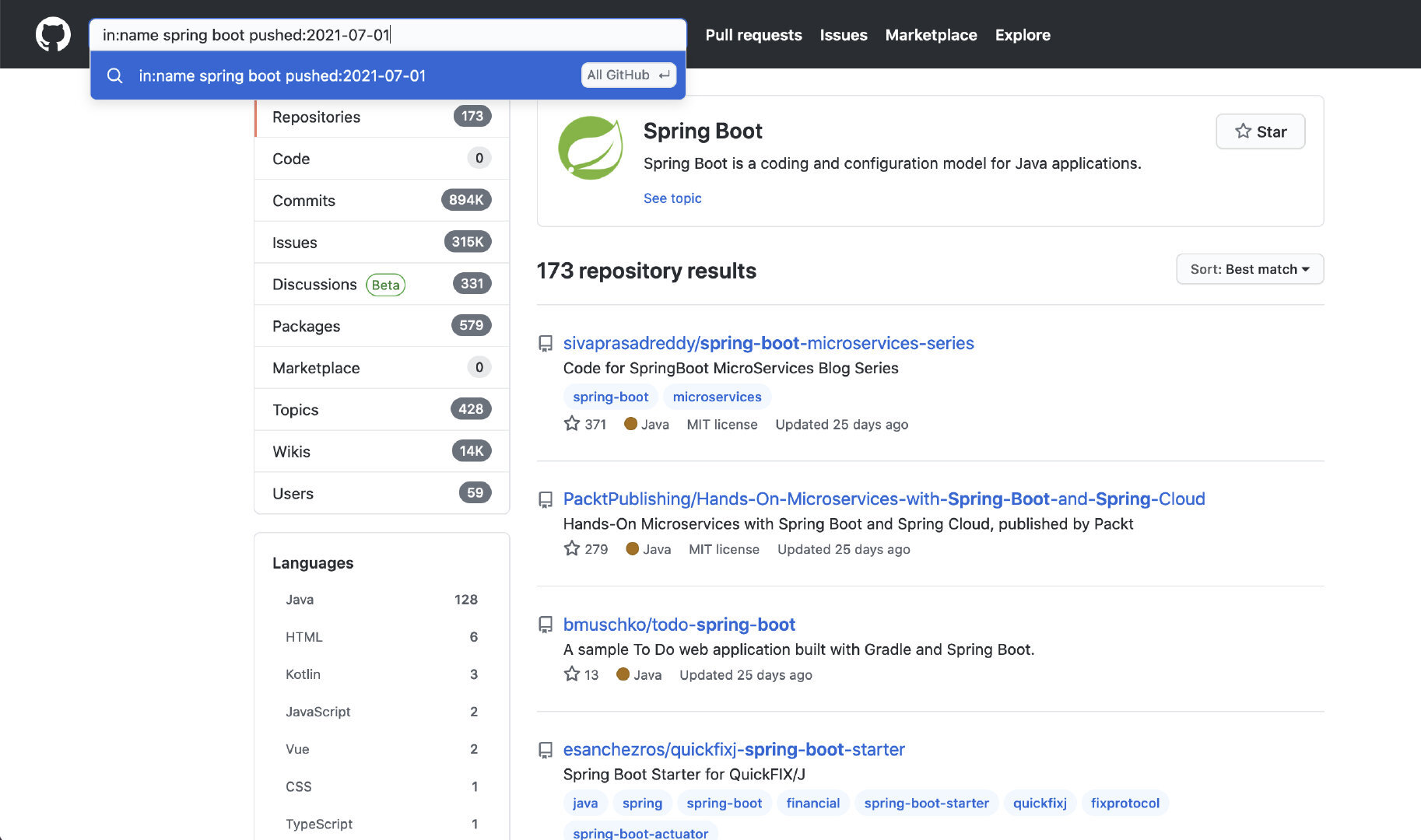Filter results by Vue language
1421x840 pixels.
[x=381, y=749]
